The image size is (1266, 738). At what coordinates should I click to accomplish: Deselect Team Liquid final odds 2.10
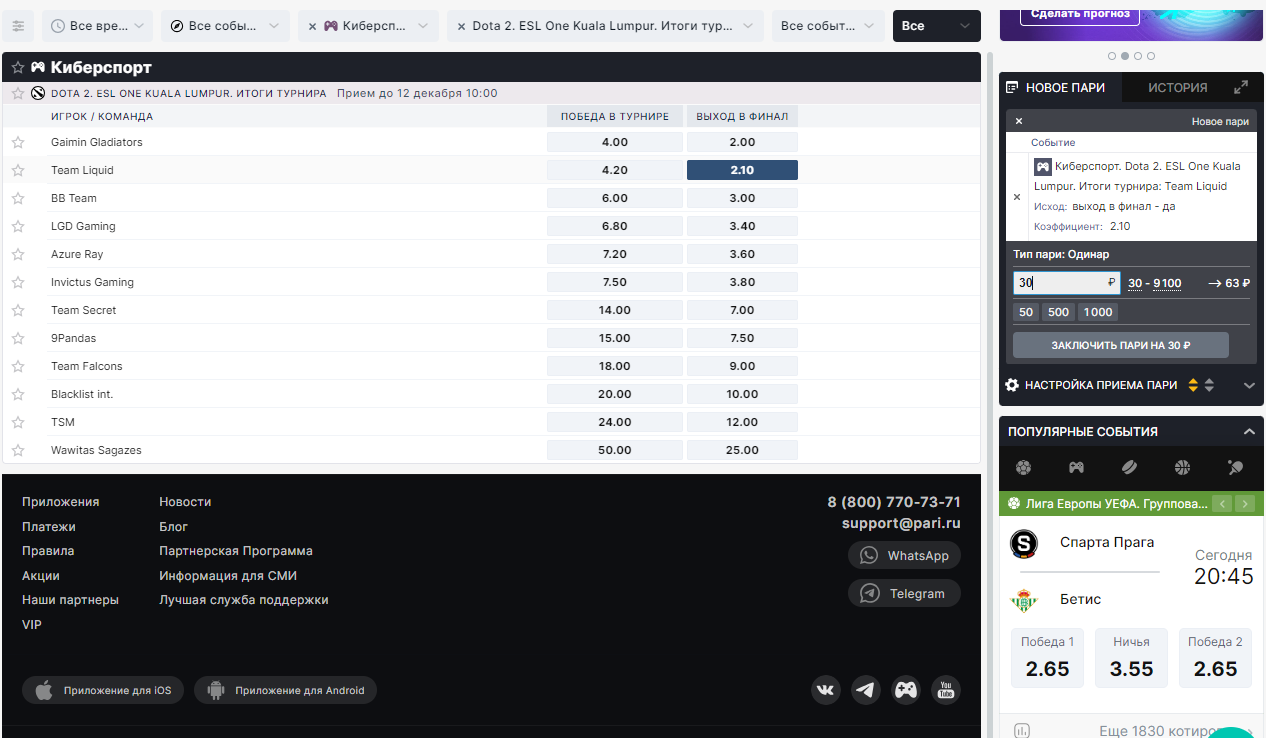pyautogui.click(x=742, y=170)
